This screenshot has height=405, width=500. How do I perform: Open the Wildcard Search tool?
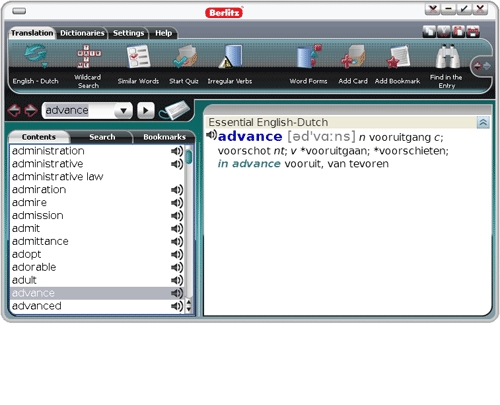pyautogui.click(x=88, y=56)
